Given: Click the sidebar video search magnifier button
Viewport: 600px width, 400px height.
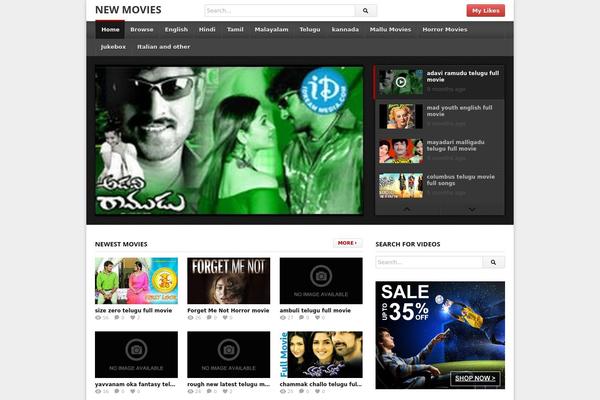Looking at the screenshot, I should (494, 262).
